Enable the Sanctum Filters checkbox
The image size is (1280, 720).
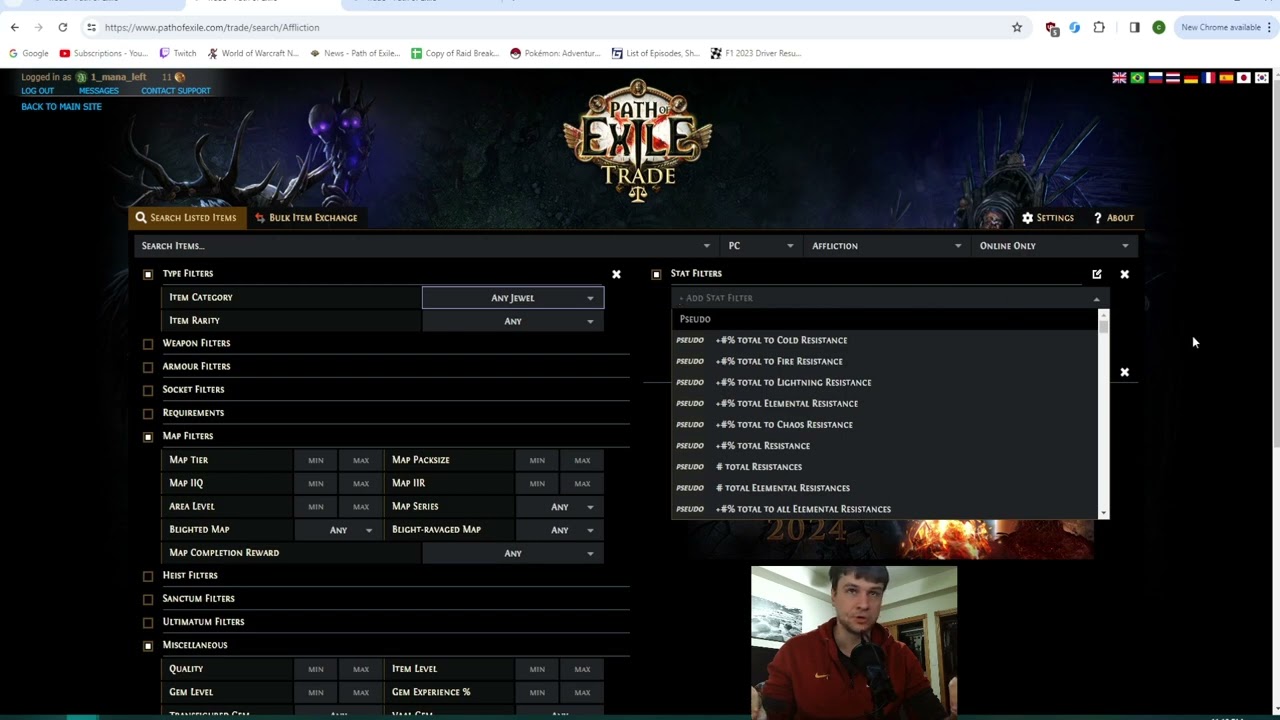pyautogui.click(x=148, y=599)
